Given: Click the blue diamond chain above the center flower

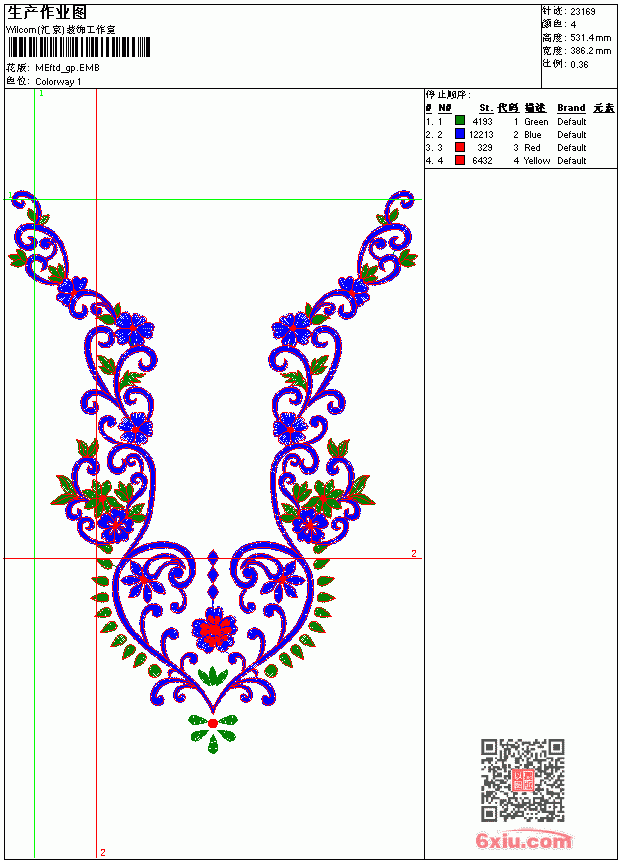Looking at the screenshot, I should 213,575.
